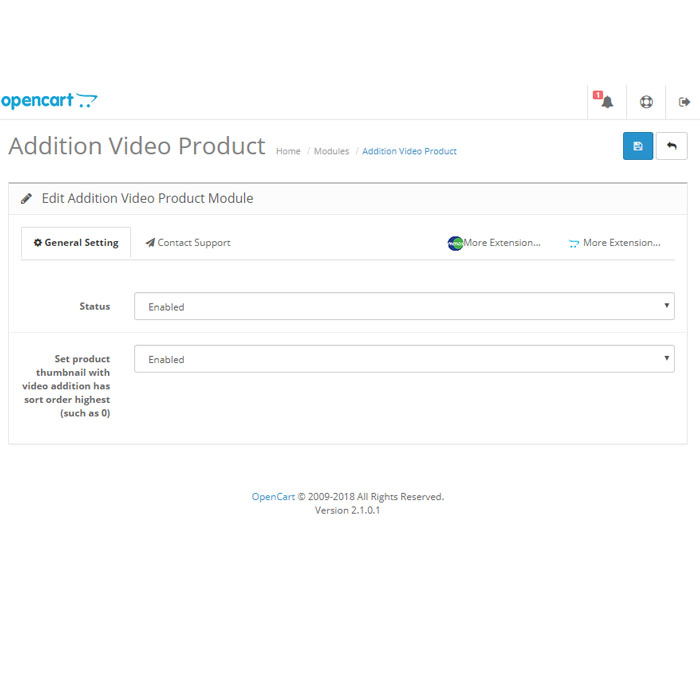The width and height of the screenshot is (700, 700).
Task: Click the OpenCart logo
Action: coord(49,100)
